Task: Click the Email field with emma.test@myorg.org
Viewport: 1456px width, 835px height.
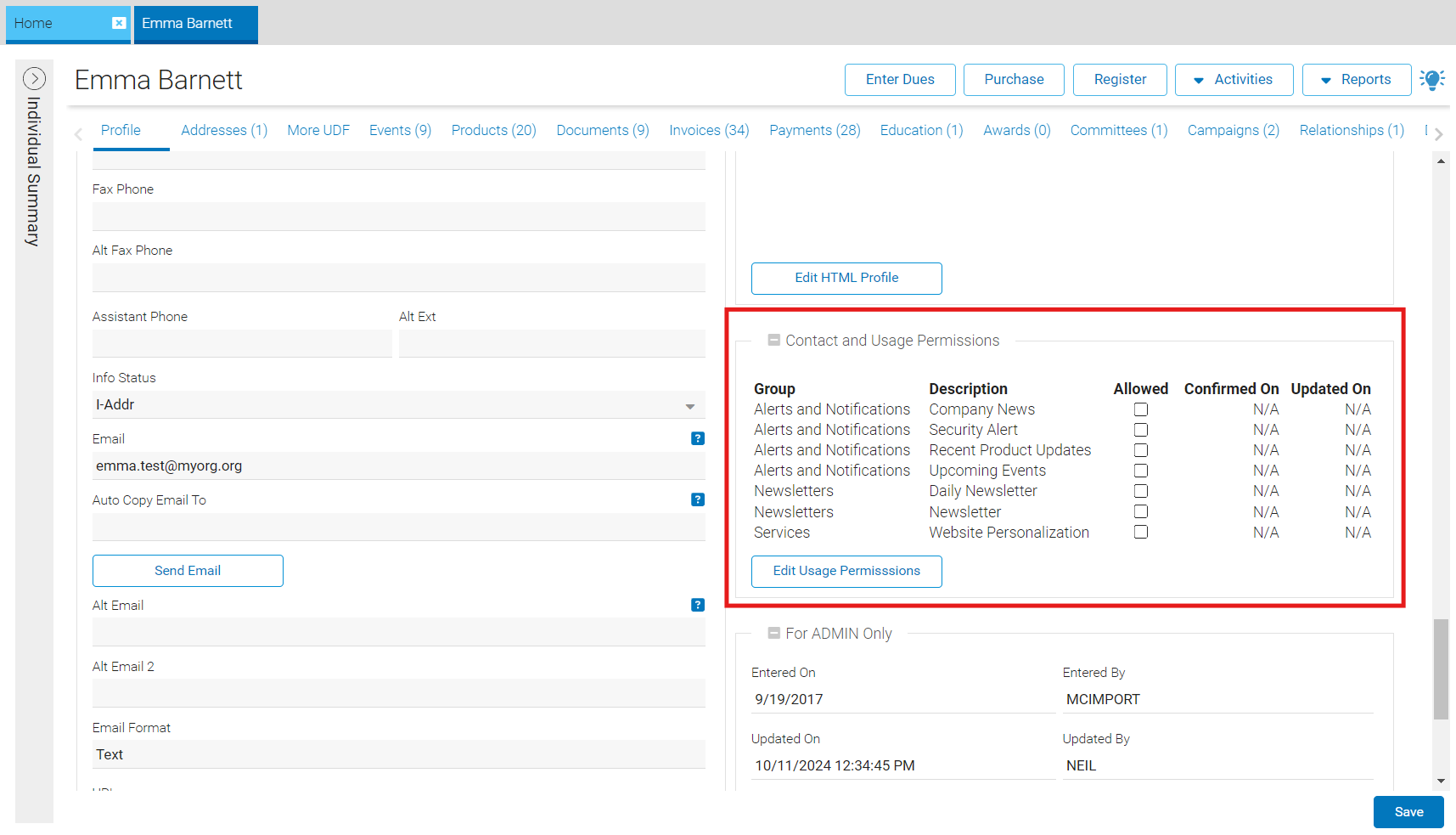Action: pos(398,465)
